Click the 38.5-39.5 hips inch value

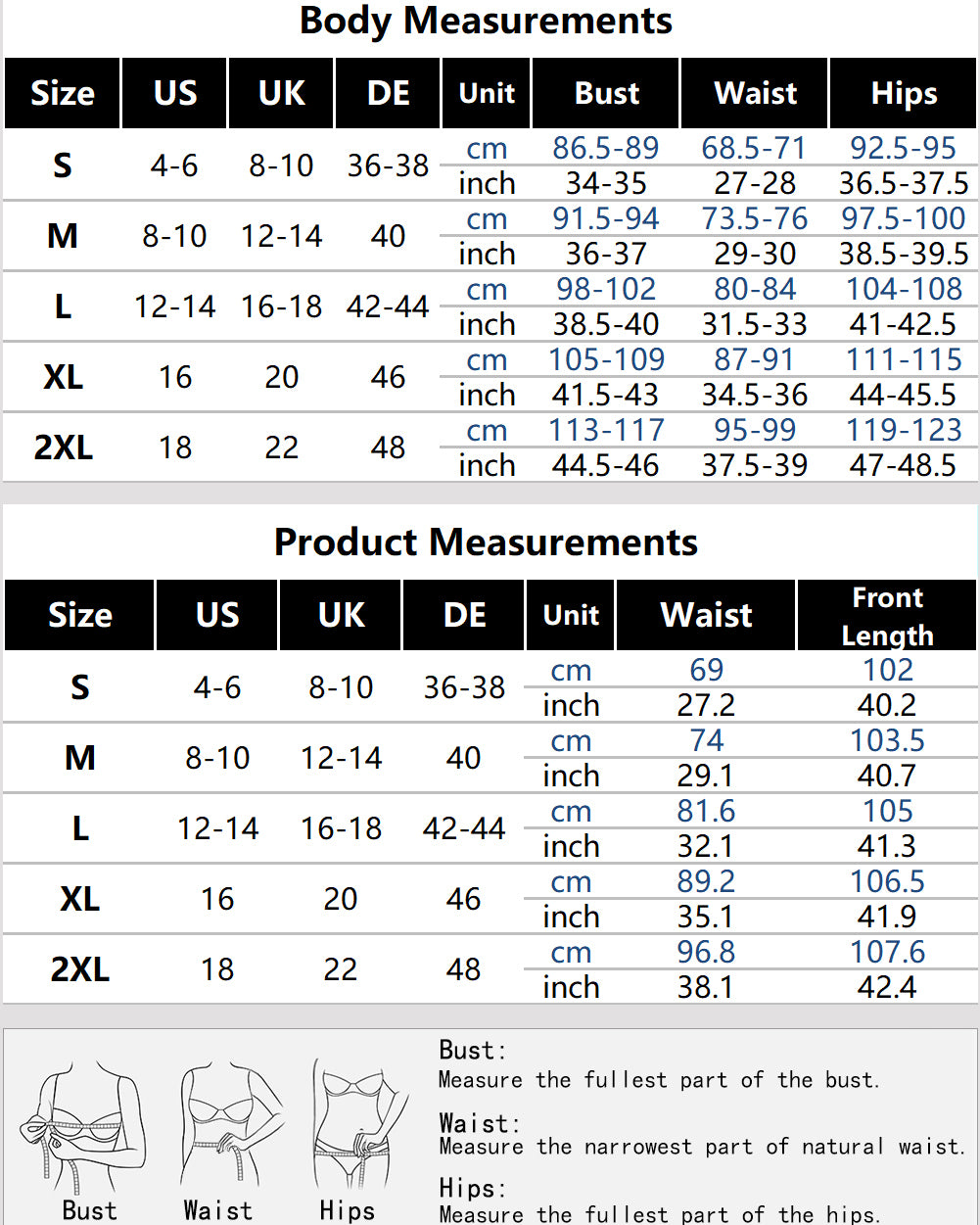click(904, 255)
